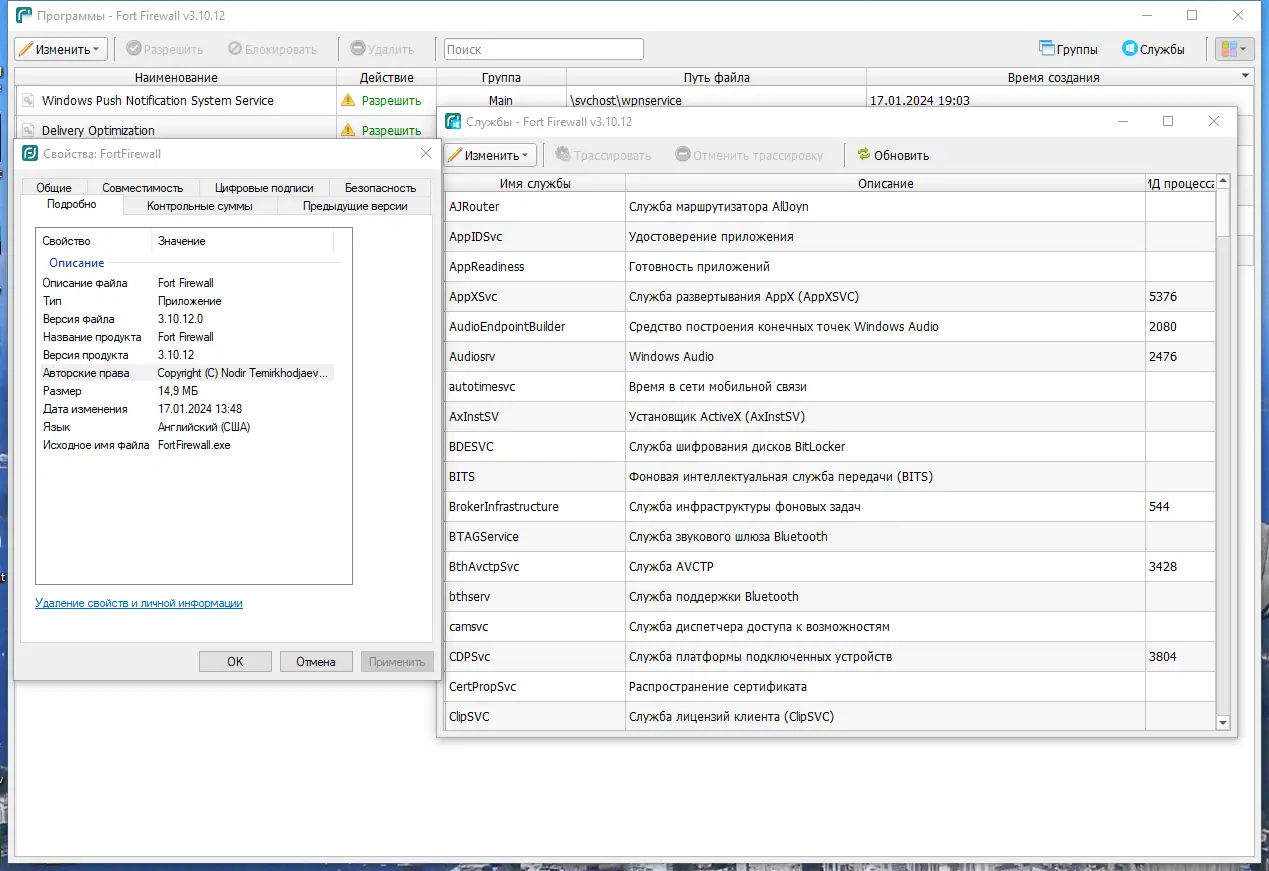1269x871 pixels.
Task: Select the CDPSvc service row
Action: click(x=830, y=657)
